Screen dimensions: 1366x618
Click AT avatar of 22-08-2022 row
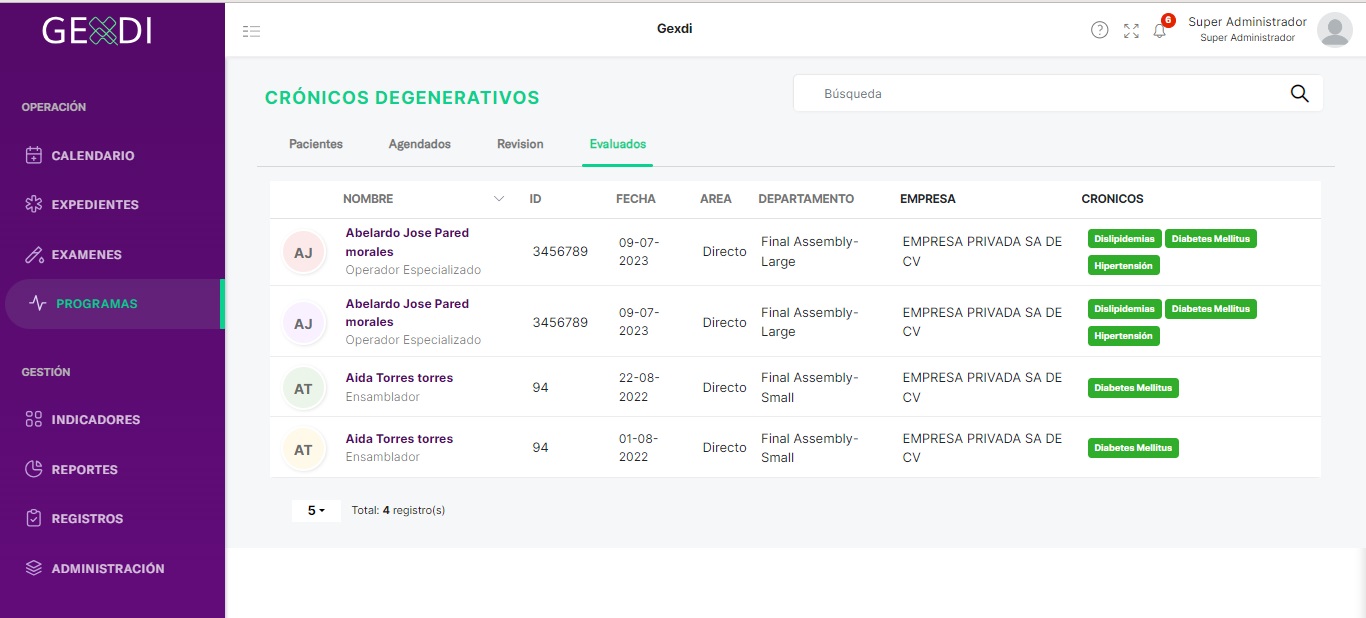tap(303, 388)
